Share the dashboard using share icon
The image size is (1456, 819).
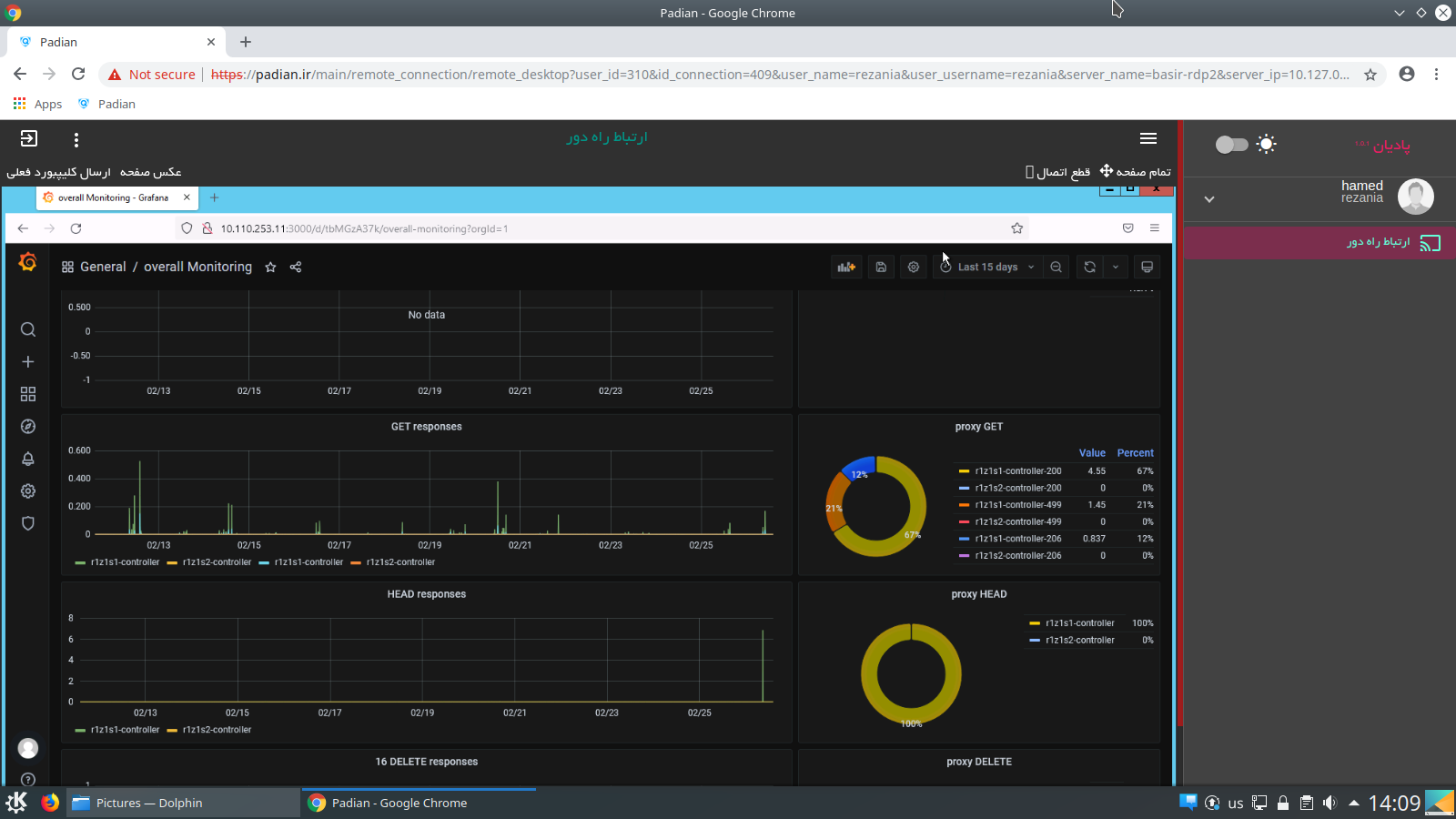coord(296,267)
